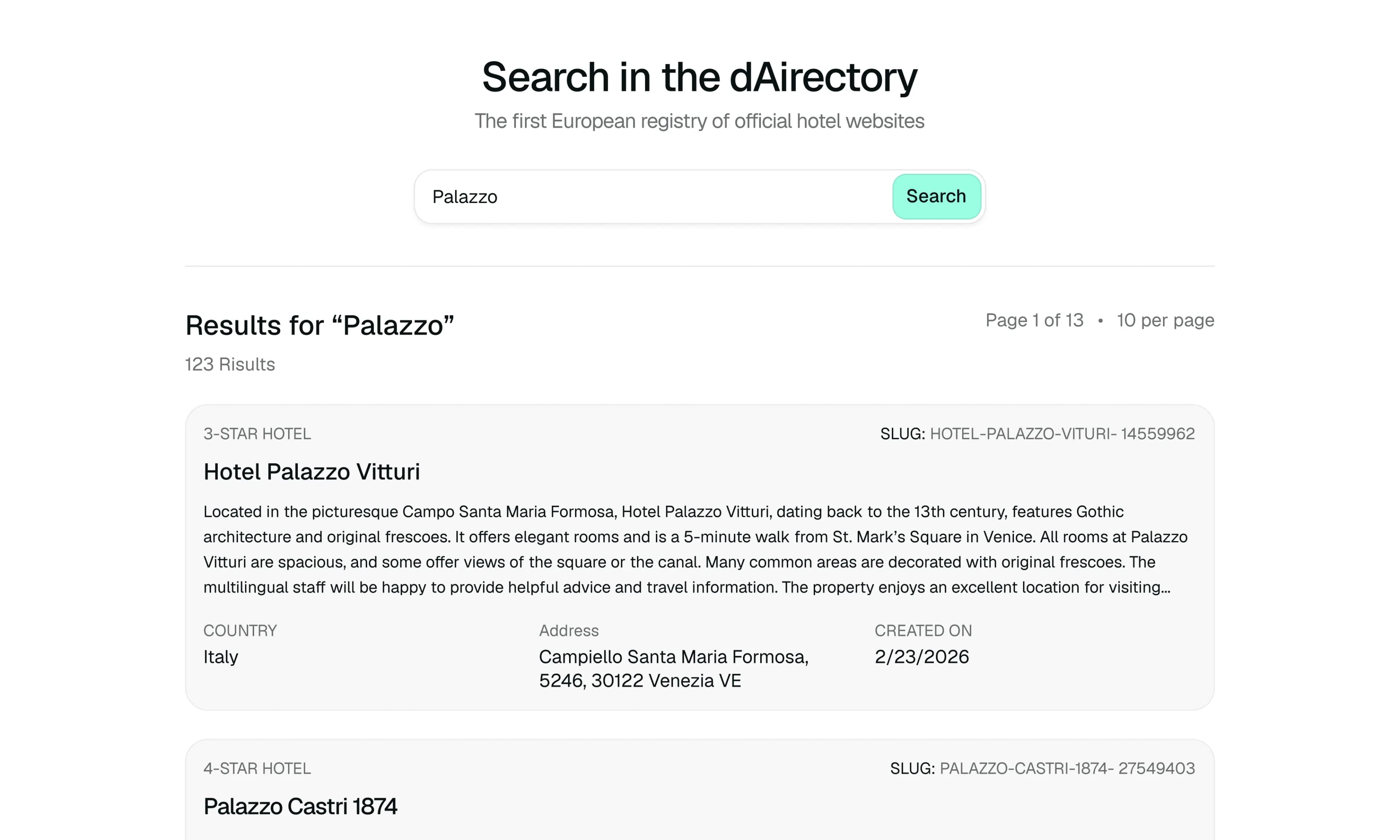Screen dimensions: 1400x840
Task: Click the country Italy on Hotel Palazzo Vitturi
Action: point(221,657)
